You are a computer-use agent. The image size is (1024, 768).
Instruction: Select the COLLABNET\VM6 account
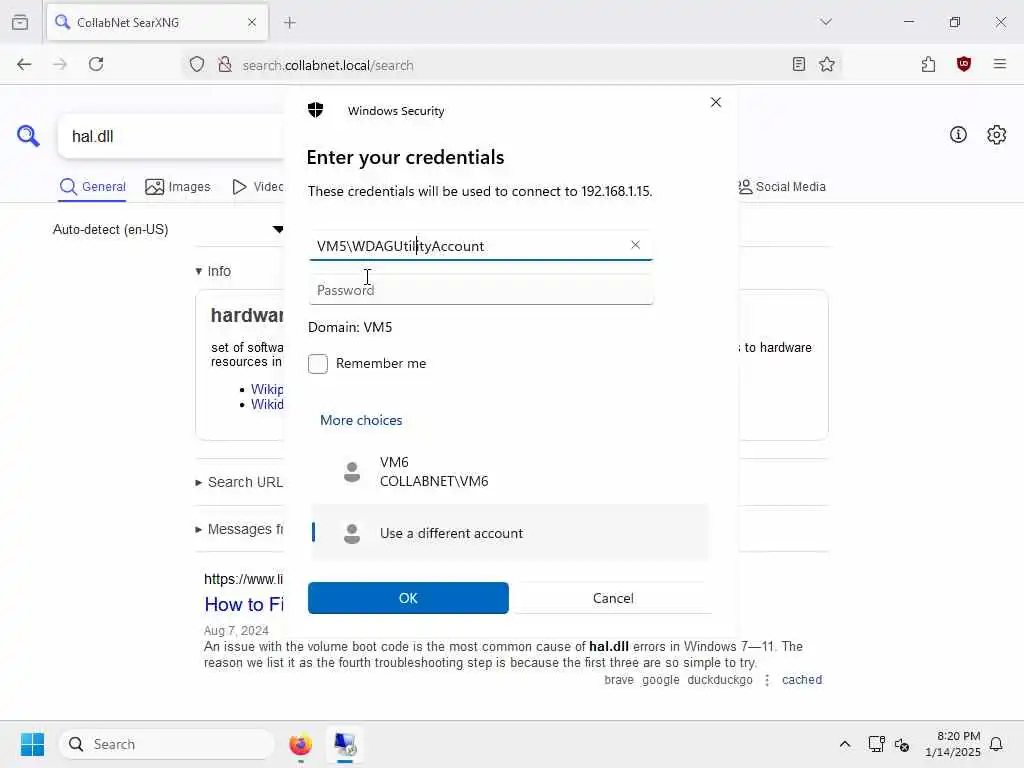[x=509, y=472]
